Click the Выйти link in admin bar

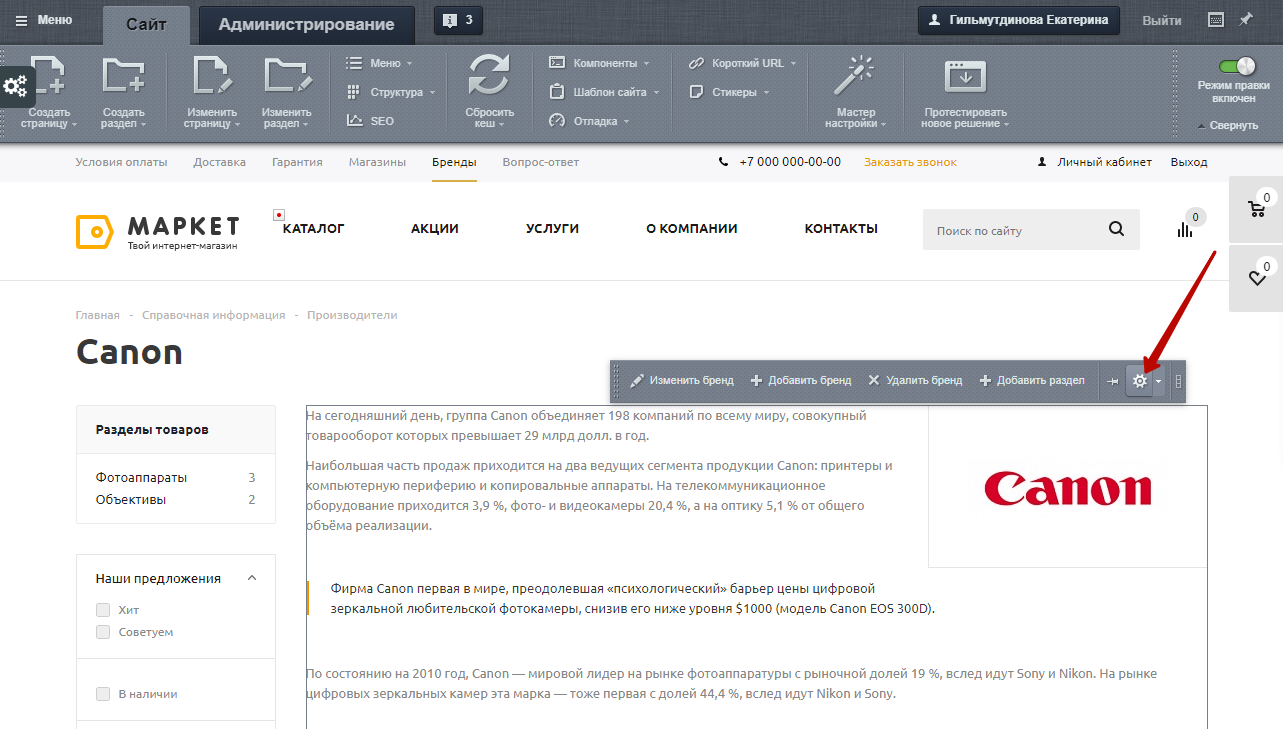point(1161,20)
